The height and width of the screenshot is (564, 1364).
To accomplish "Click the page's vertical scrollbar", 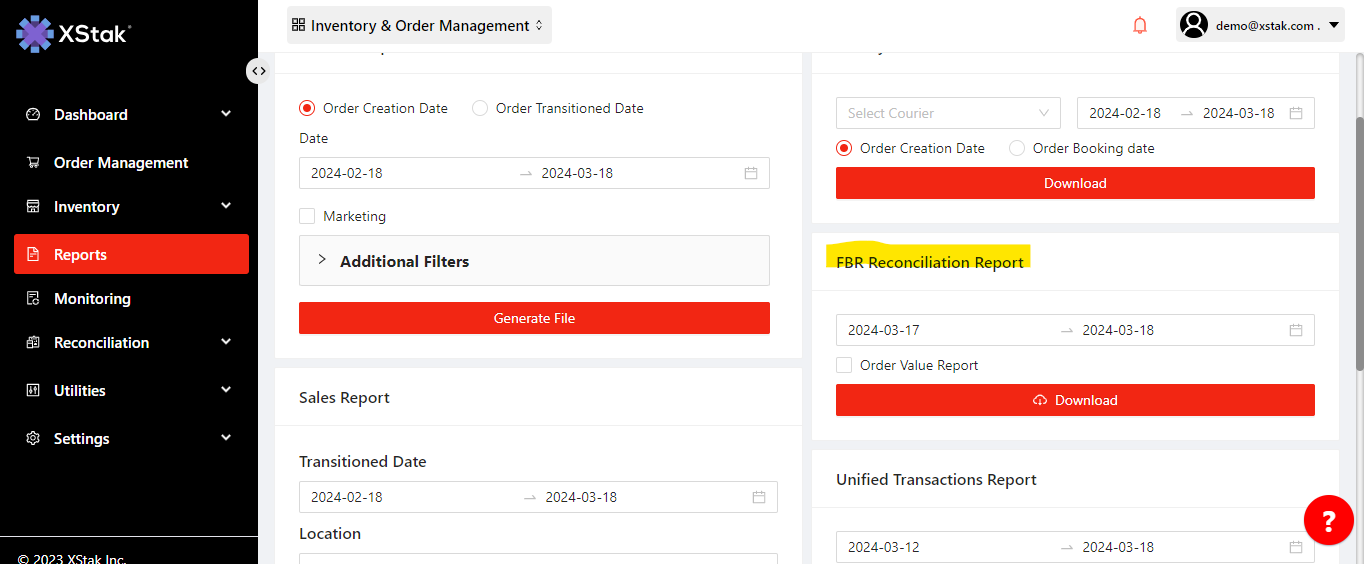I will pos(1358,250).
